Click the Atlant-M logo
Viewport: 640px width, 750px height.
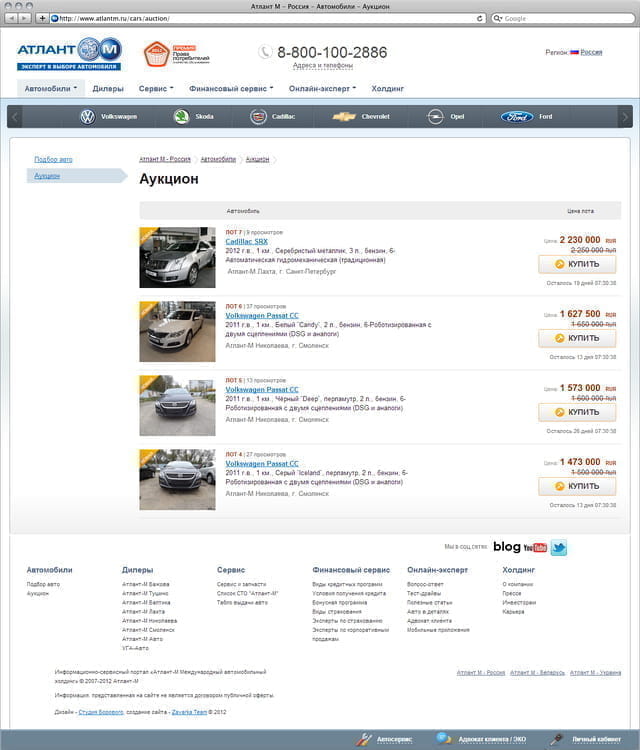[x=69, y=54]
